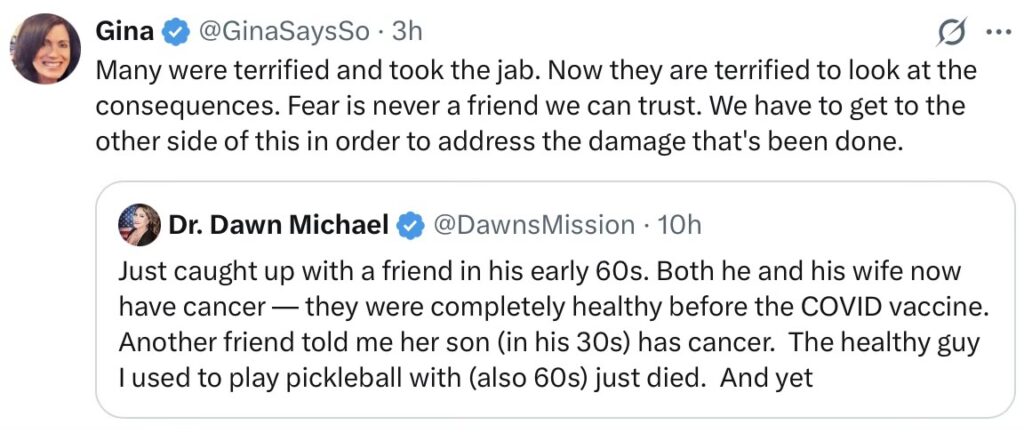Image resolution: width=1024 pixels, height=433 pixels.
Task: Open Grok actions icon on Gina's post
Action: pyautogui.click(x=951, y=32)
